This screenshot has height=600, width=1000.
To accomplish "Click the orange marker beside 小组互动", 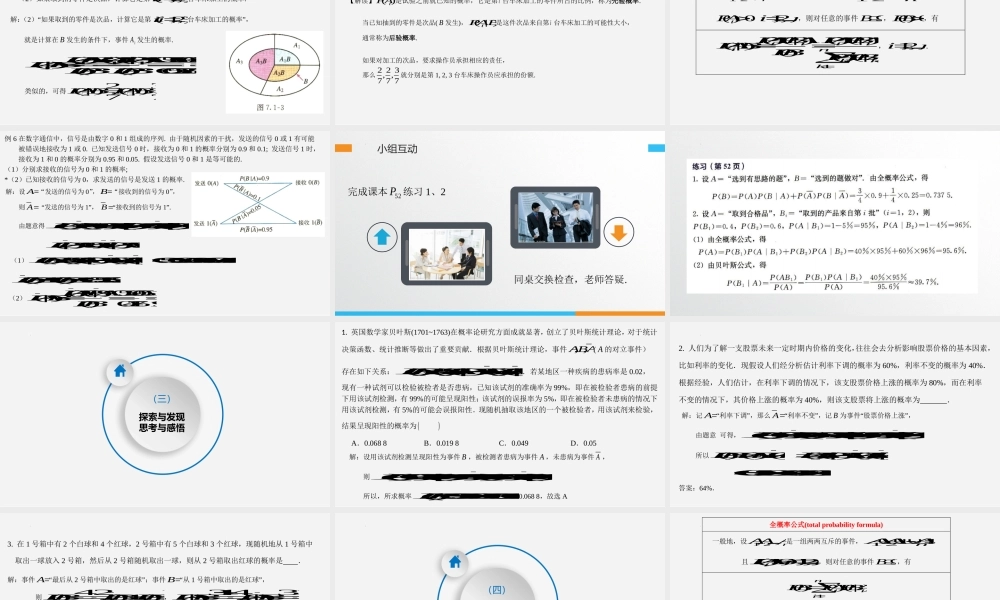I will pos(344,147).
